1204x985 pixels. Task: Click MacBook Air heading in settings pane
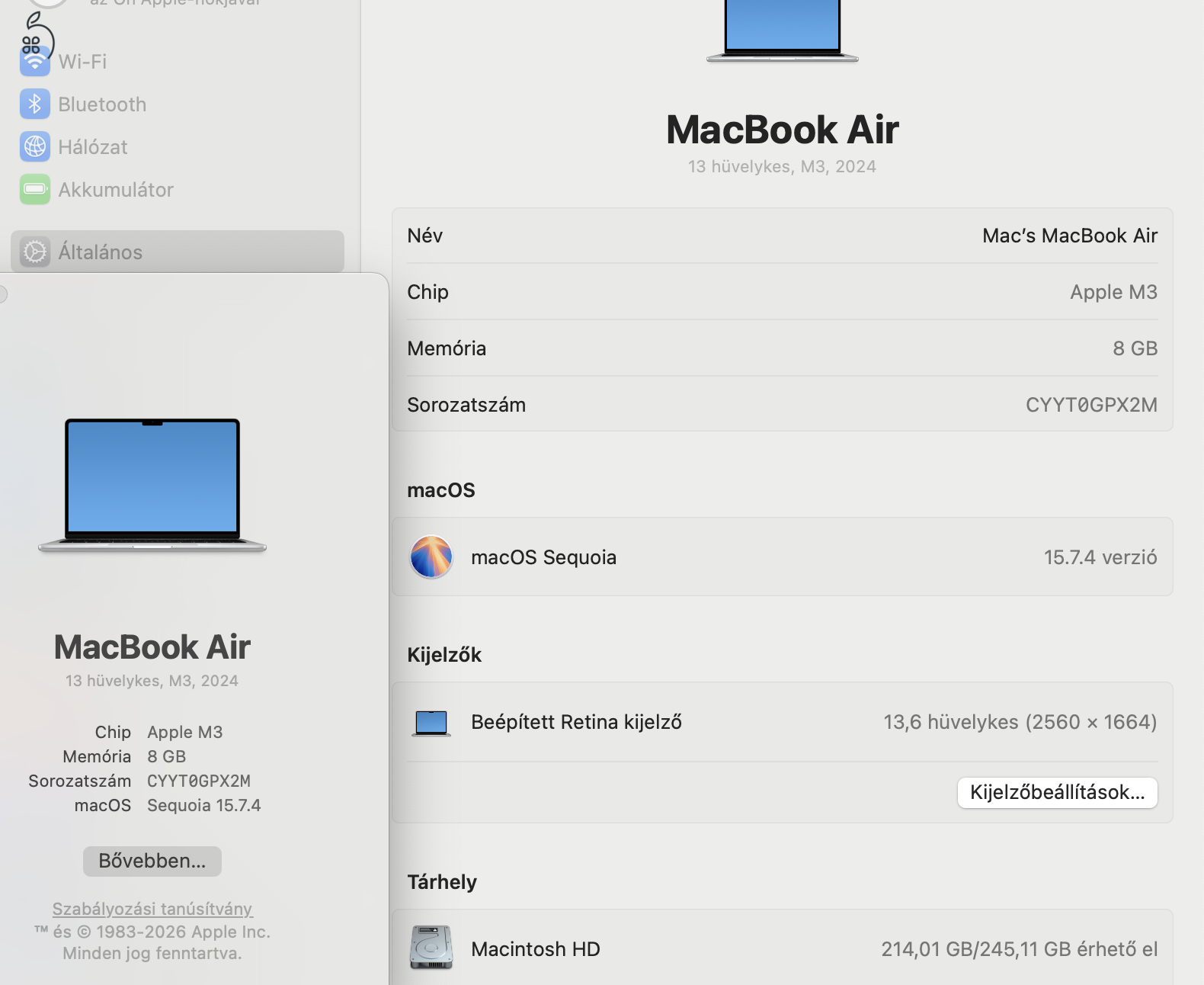pyautogui.click(x=783, y=130)
